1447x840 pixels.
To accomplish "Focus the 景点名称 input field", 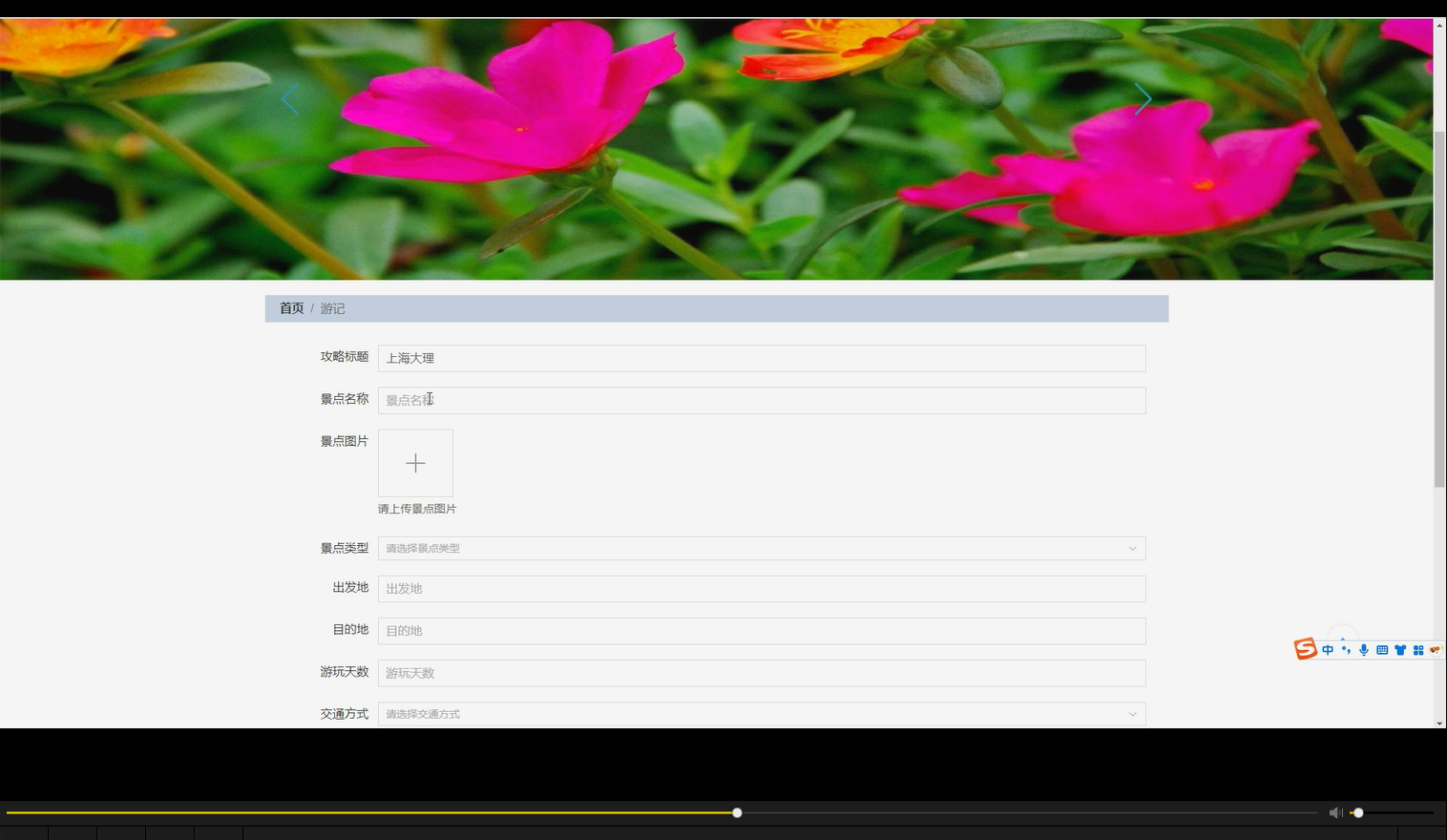I will [762, 400].
